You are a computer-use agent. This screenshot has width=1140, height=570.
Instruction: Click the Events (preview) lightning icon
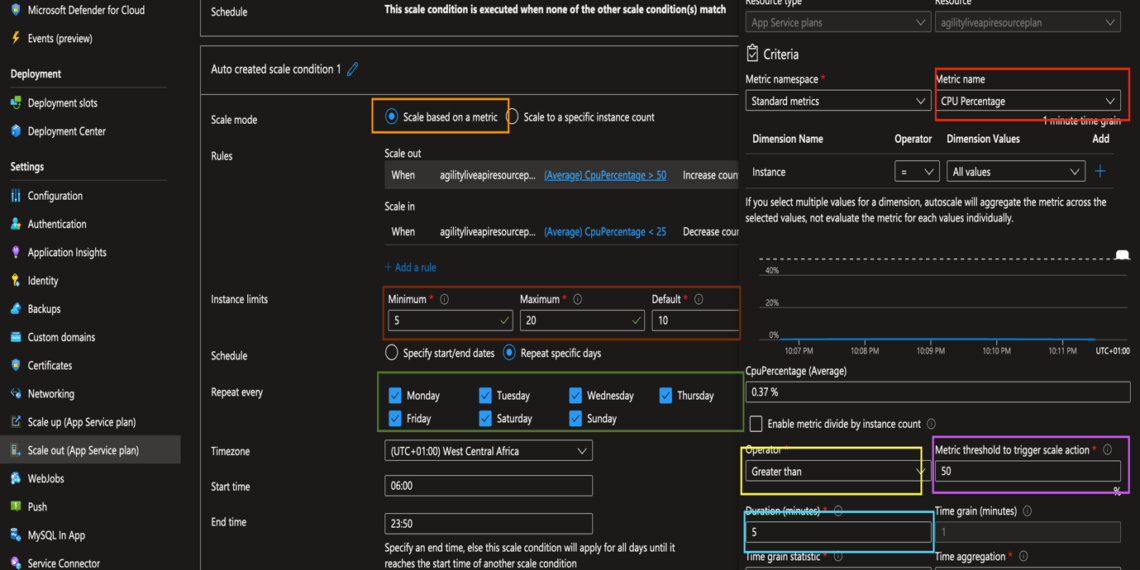15,38
